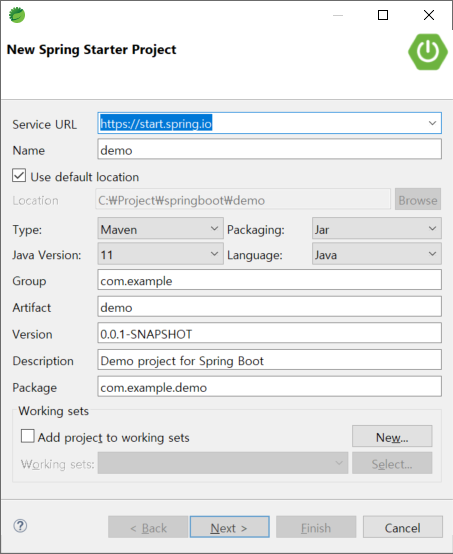
Task: Click the Group field with com.example
Action: click(269, 280)
